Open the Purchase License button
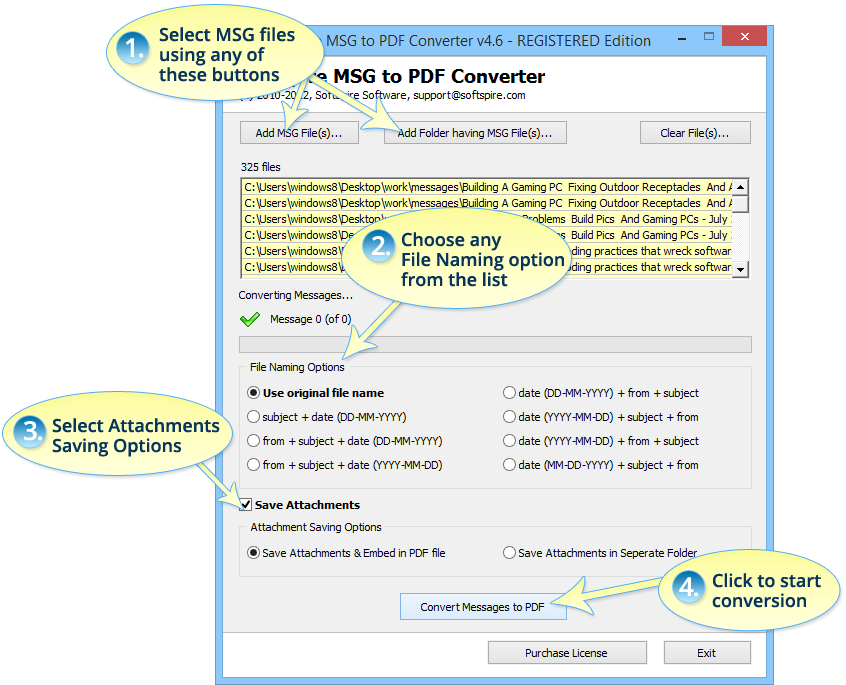The image size is (846, 685). point(567,653)
